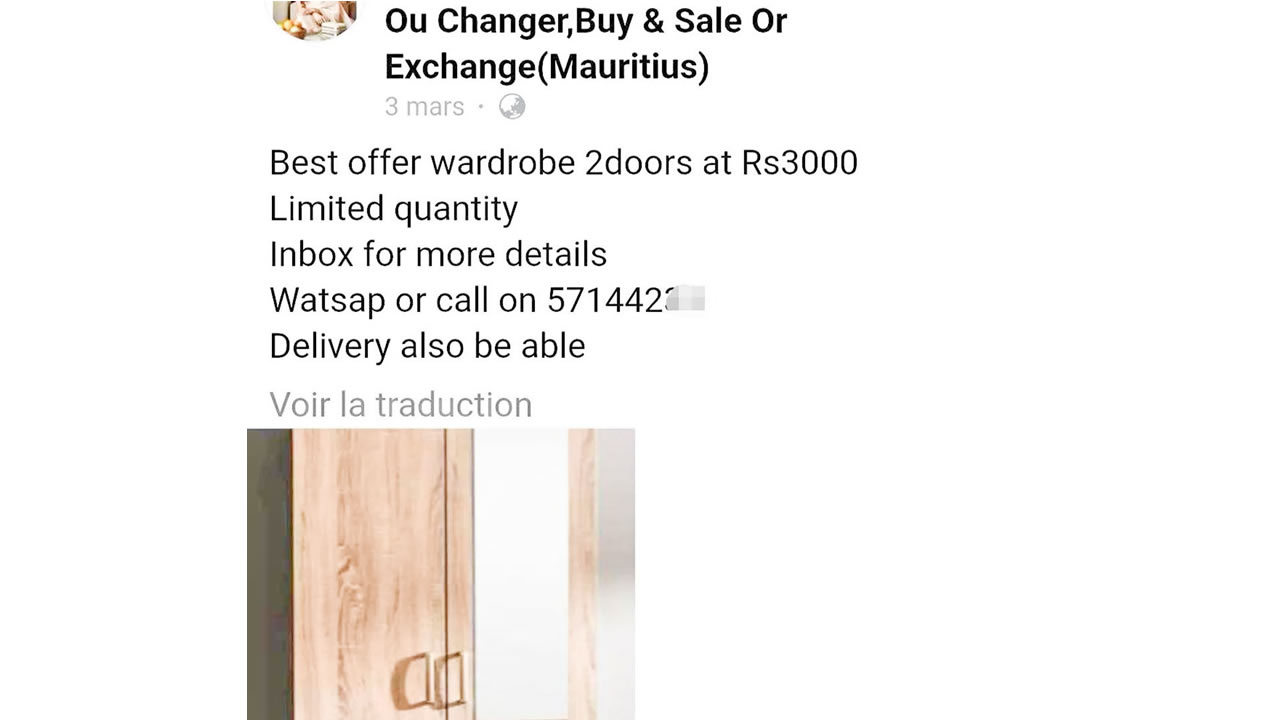Click the "Best offer wardrobe" text
The image size is (1280, 720).
[x=423, y=162]
